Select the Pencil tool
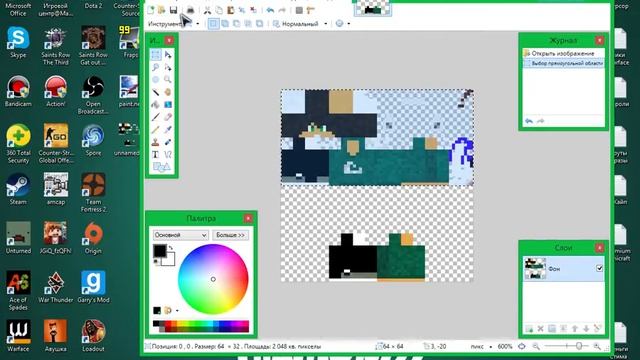The image size is (640, 360). coord(156,130)
